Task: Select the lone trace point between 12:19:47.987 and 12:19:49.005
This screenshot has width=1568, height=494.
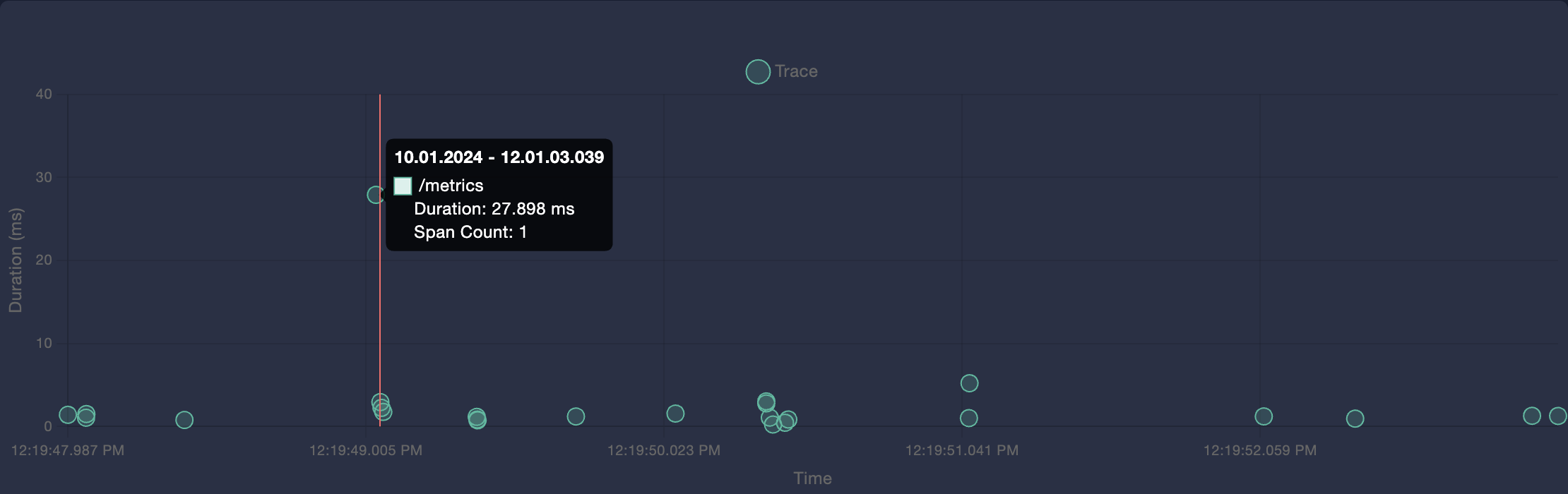Action: [x=184, y=420]
